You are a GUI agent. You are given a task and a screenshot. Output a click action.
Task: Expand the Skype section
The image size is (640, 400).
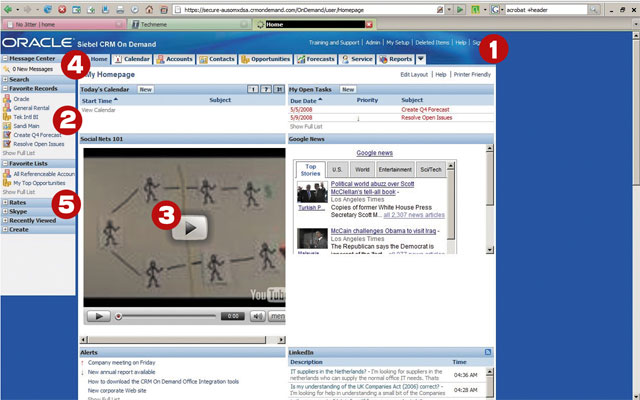tap(5, 211)
